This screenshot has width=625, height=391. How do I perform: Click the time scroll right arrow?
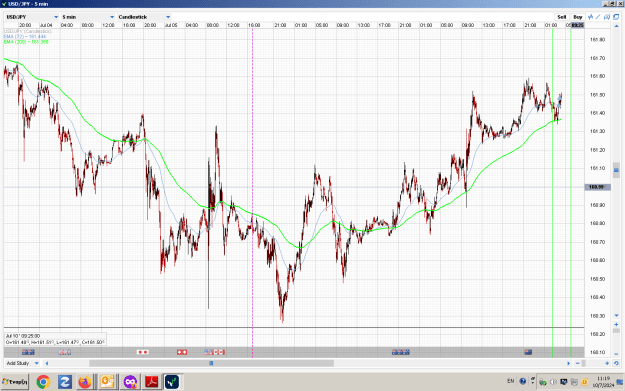click(568, 363)
